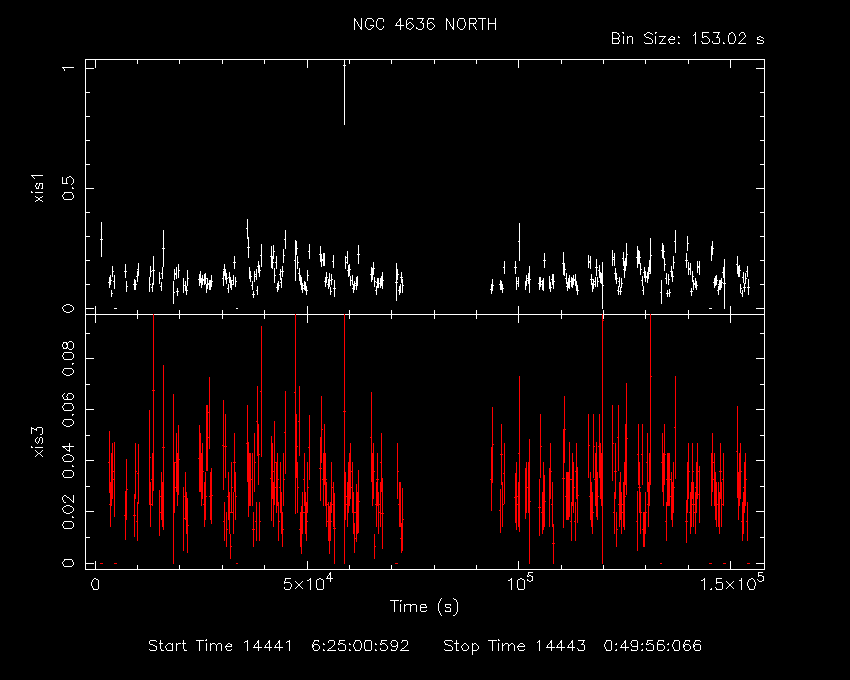Click the x-axis tick label '0'
Screen dimensions: 850x680
95,585
